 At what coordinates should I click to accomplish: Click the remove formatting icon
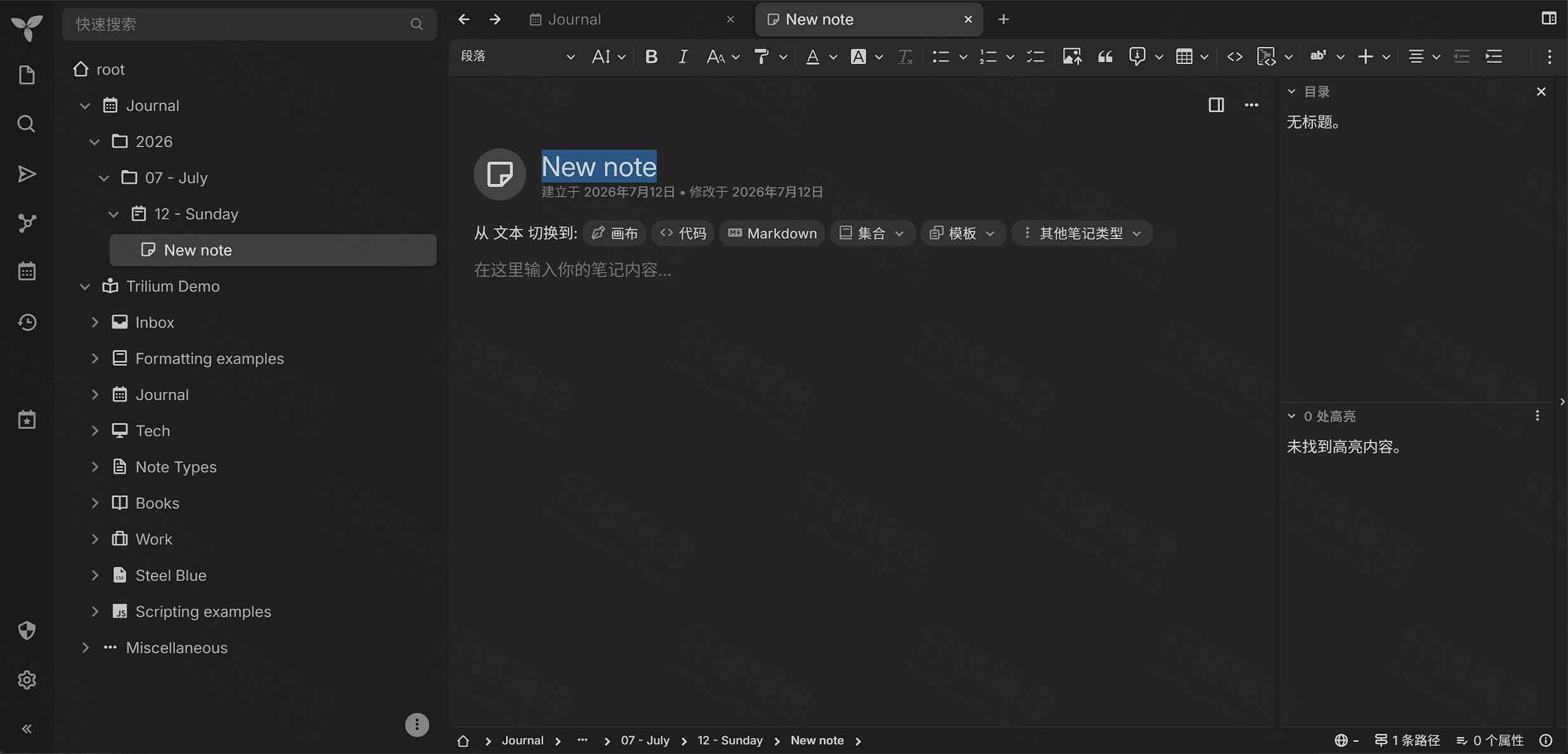905,57
